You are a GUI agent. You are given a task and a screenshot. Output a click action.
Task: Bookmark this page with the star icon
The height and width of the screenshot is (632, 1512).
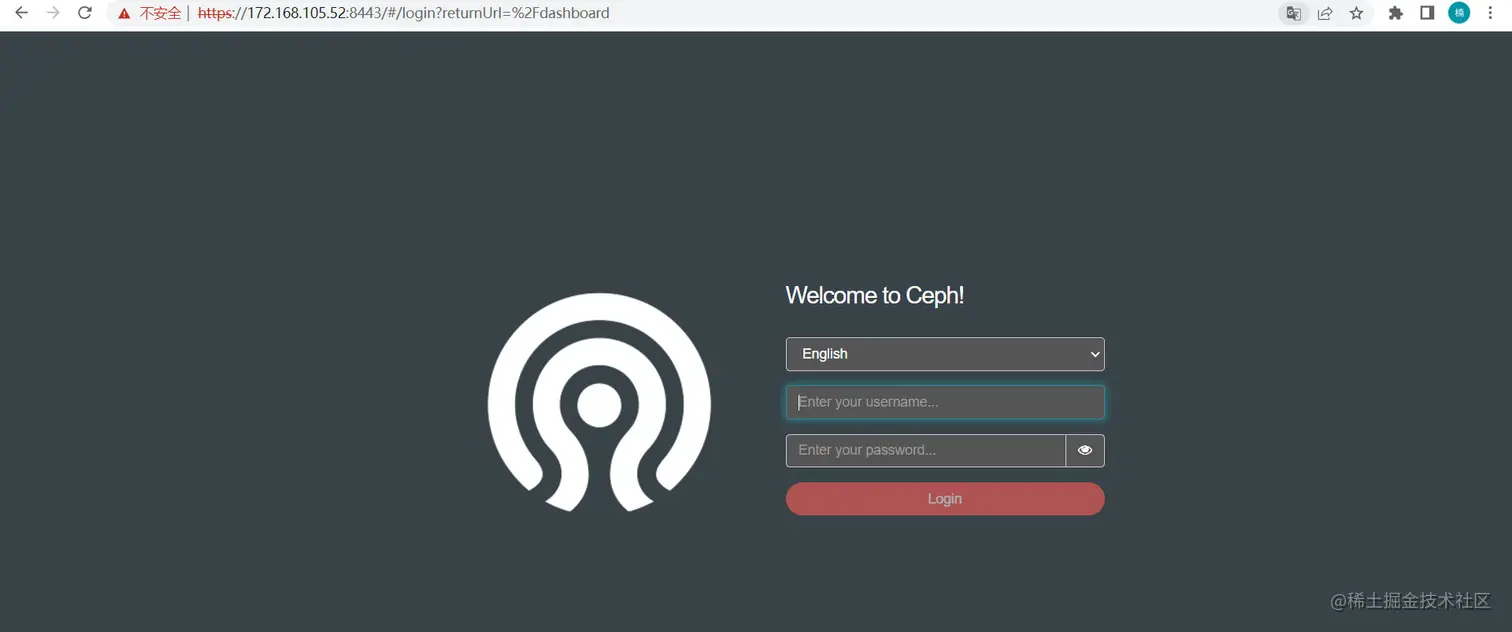click(1356, 13)
